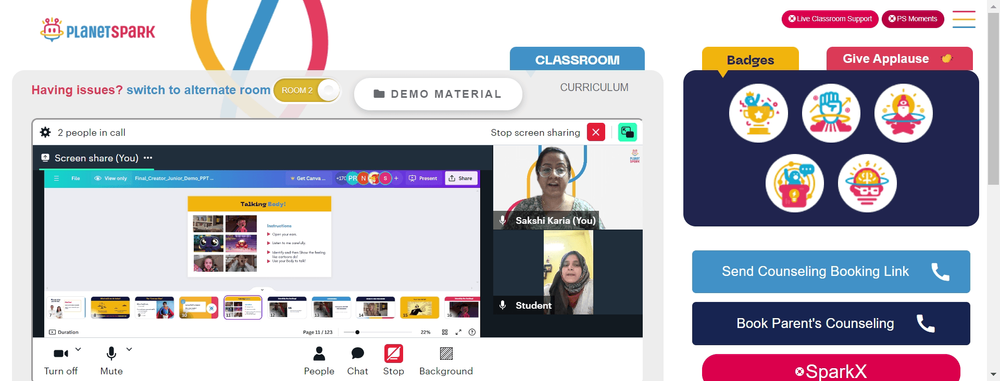
Task: Expand microphone options chevron beside Mute
Action: 129,349
